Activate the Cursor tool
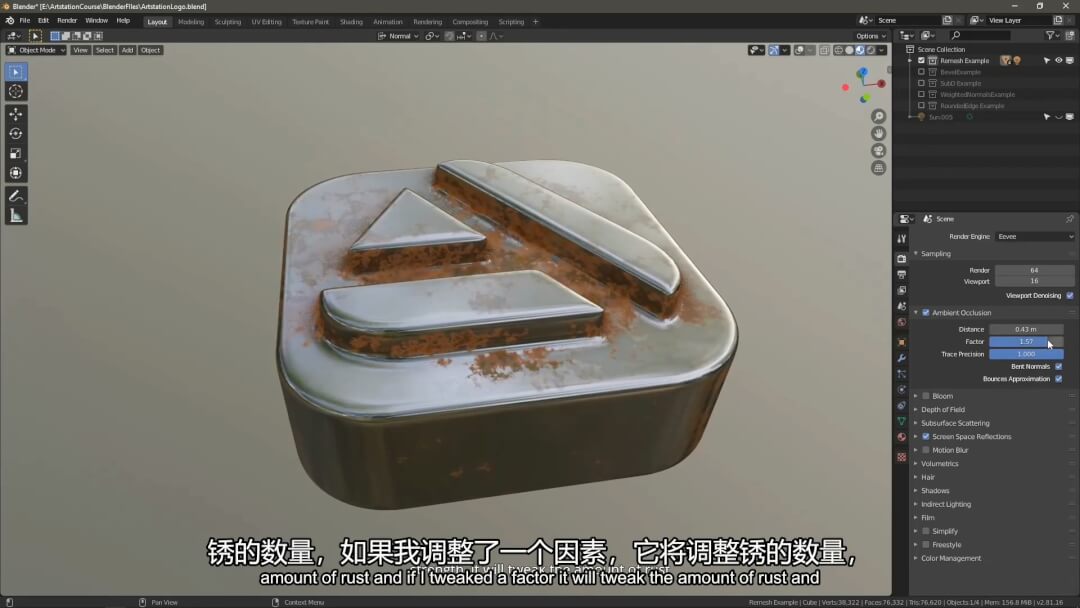1080x608 pixels. [x=16, y=92]
